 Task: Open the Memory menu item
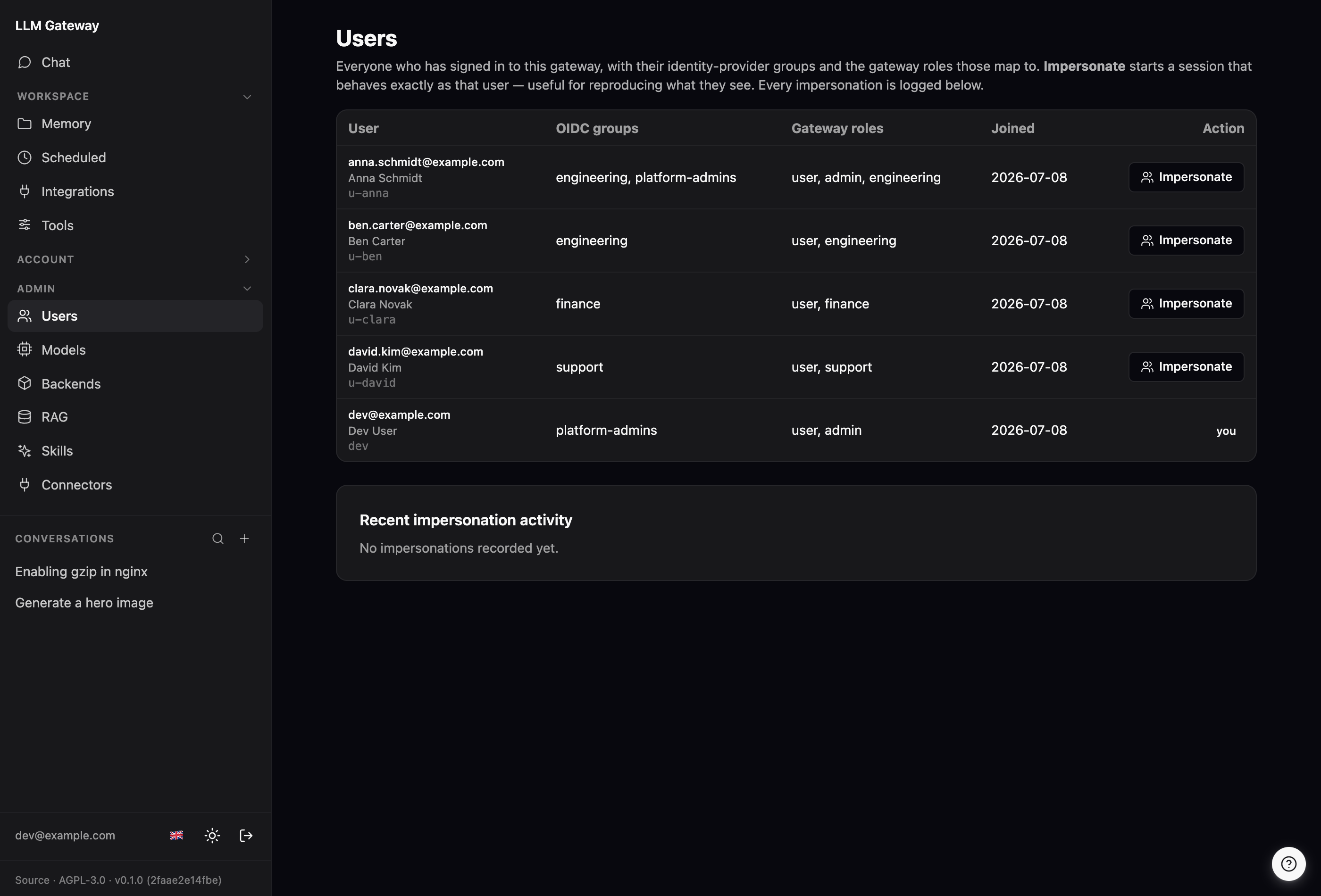tap(135, 123)
